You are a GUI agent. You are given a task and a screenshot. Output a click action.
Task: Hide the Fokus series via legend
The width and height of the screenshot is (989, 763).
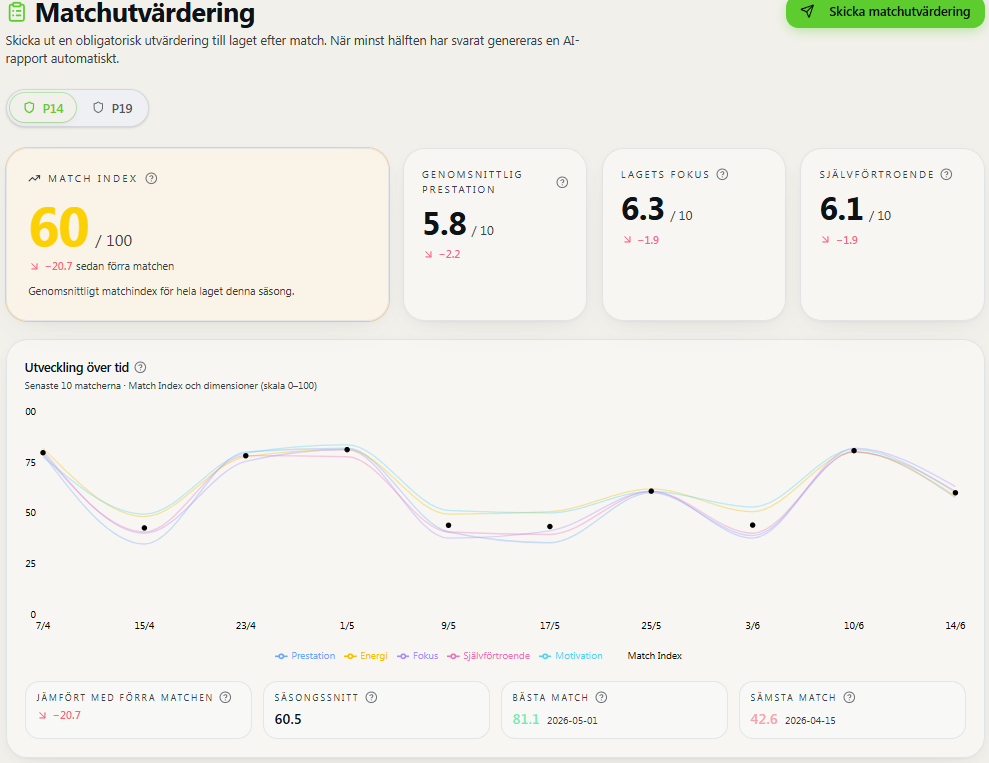(418, 656)
